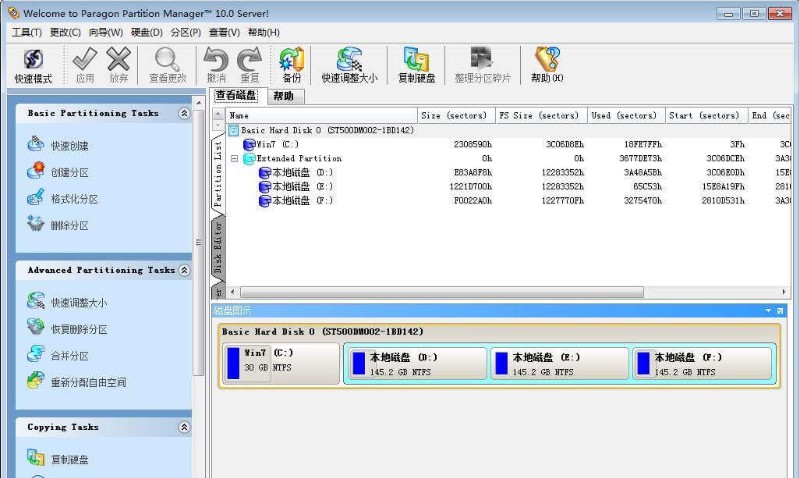Click the 复制硬盘 (Copy Hard Disk) toolbar icon

pyautogui.click(x=416, y=66)
